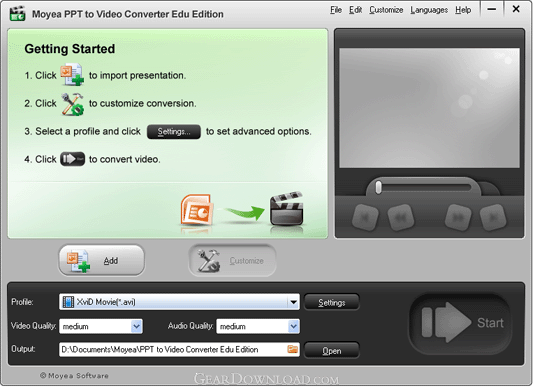Click the Moyea Software copyright text
Viewport: 535px width, 388px height.
74,376
